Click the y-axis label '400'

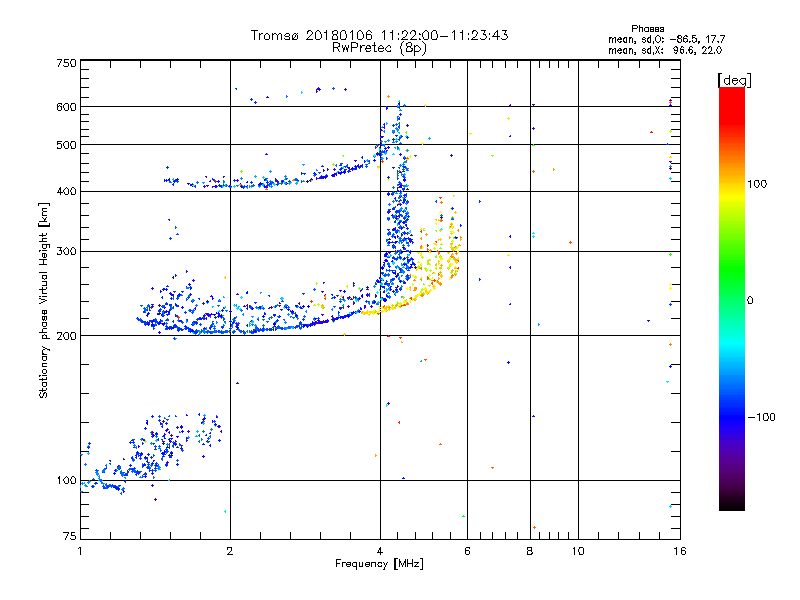66,192
